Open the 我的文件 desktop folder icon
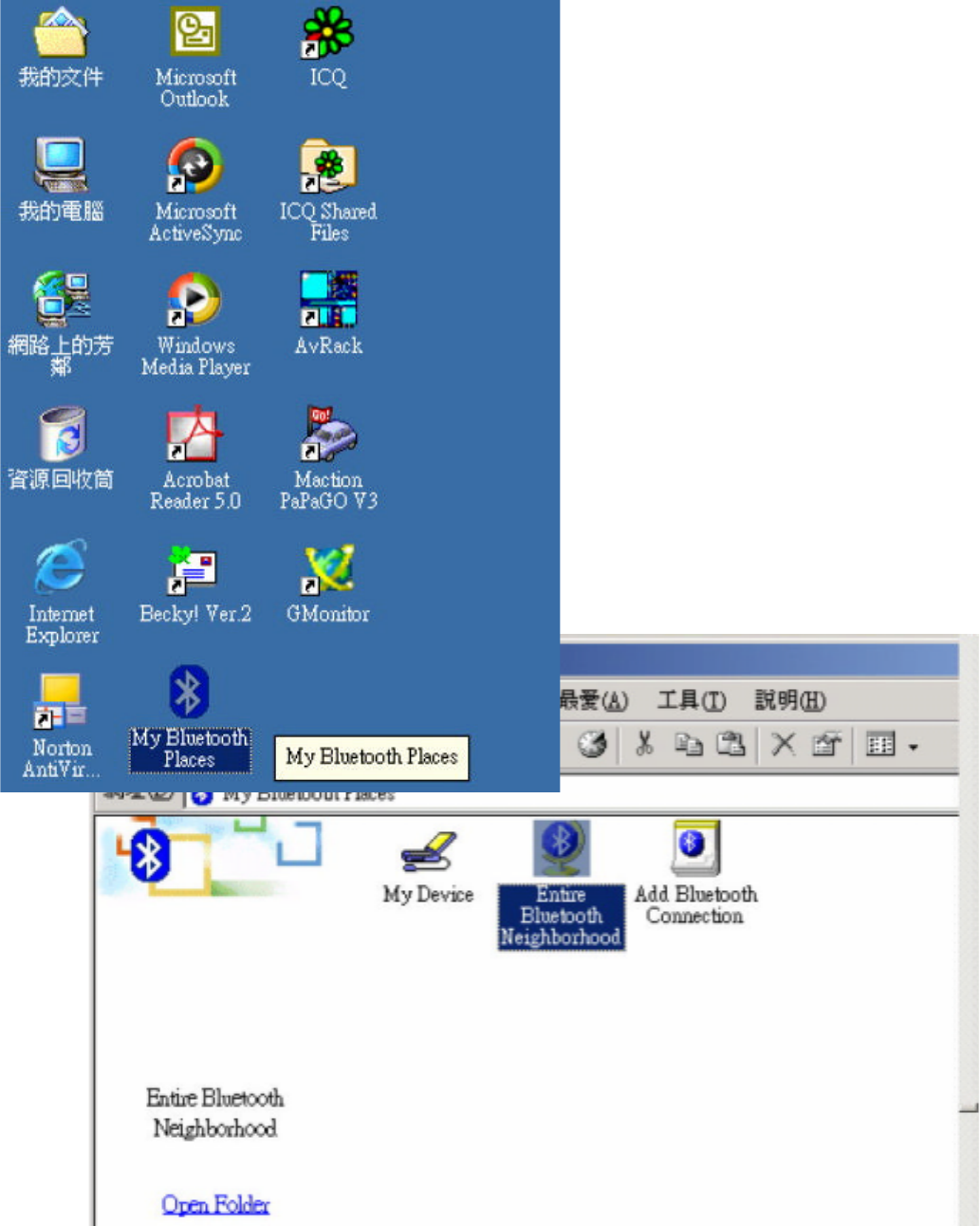Viewport: 980px width, 1226px height. pos(61,47)
